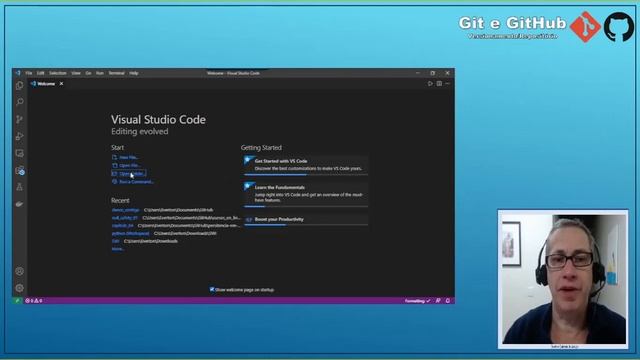The image size is (640, 360).
Task: Split the editor using the layout icon
Action: (x=439, y=84)
